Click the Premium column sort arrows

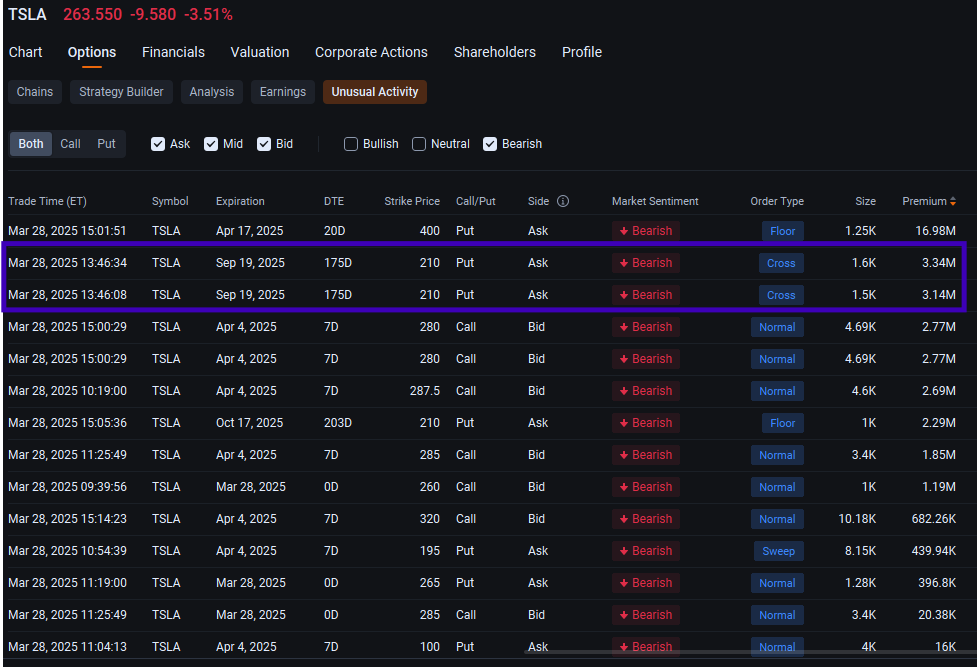[x=953, y=201]
